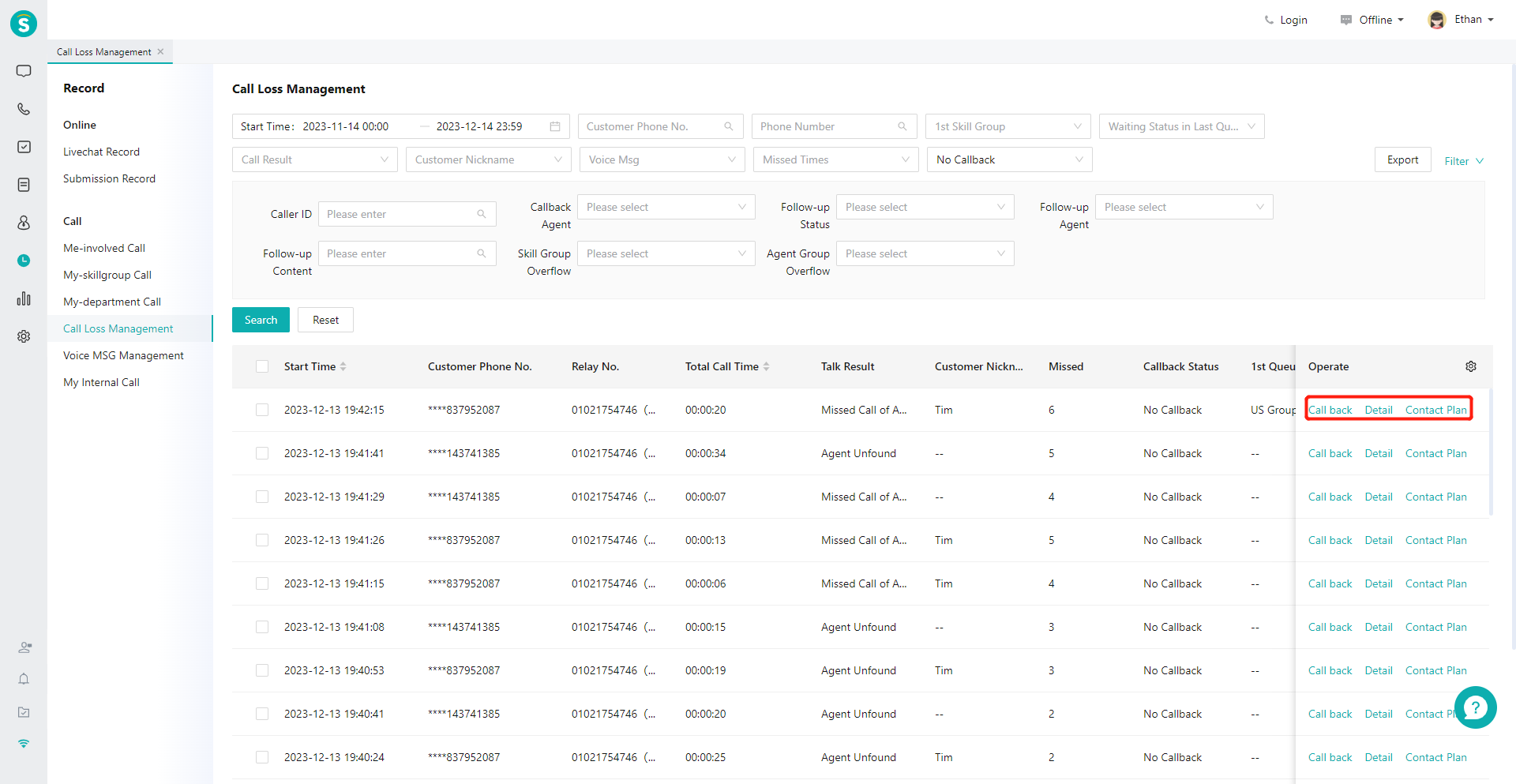Open the Missed Times dropdown
Viewport: 1516px width, 784px height.
point(836,159)
